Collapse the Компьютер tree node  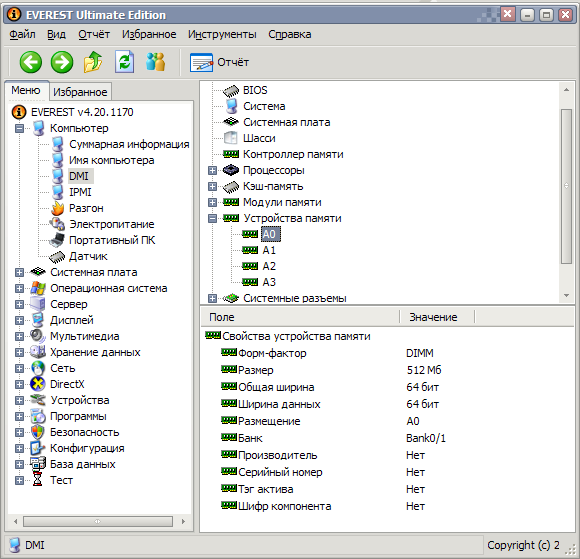point(19,128)
